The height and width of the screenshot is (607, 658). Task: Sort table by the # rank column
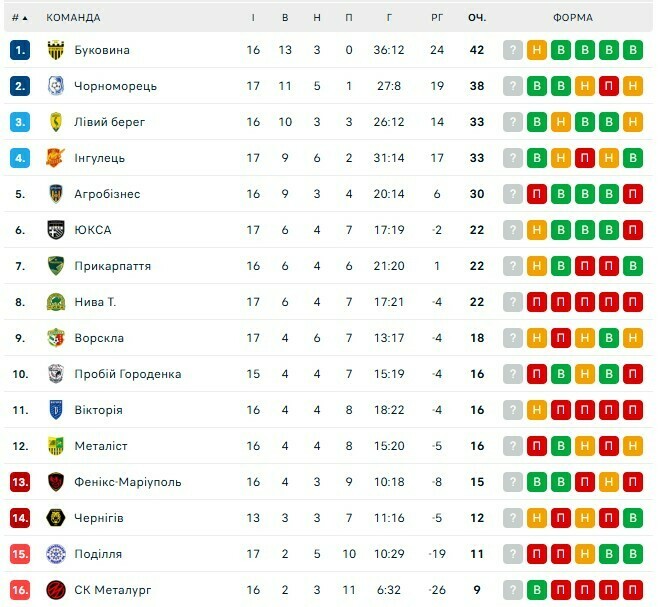[x=19, y=17]
